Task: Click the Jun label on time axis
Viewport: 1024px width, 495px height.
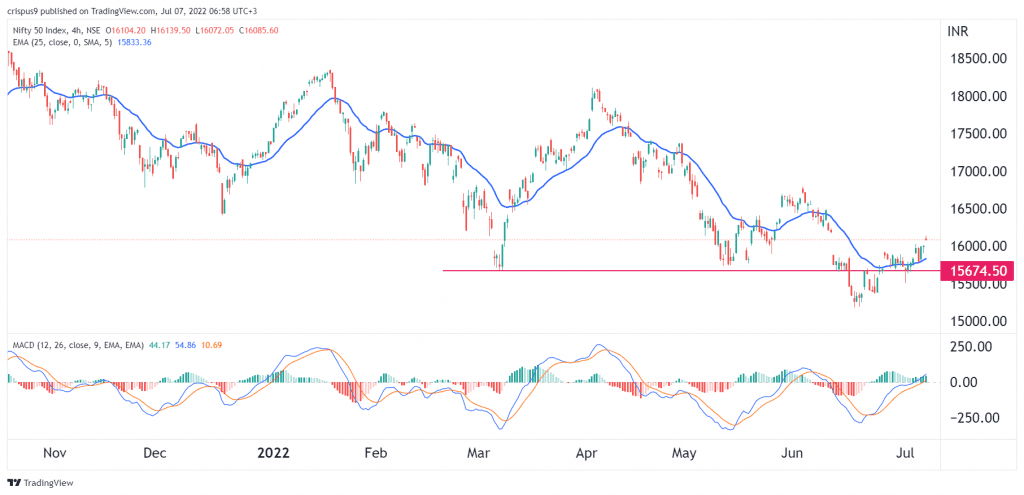Action: [x=793, y=453]
